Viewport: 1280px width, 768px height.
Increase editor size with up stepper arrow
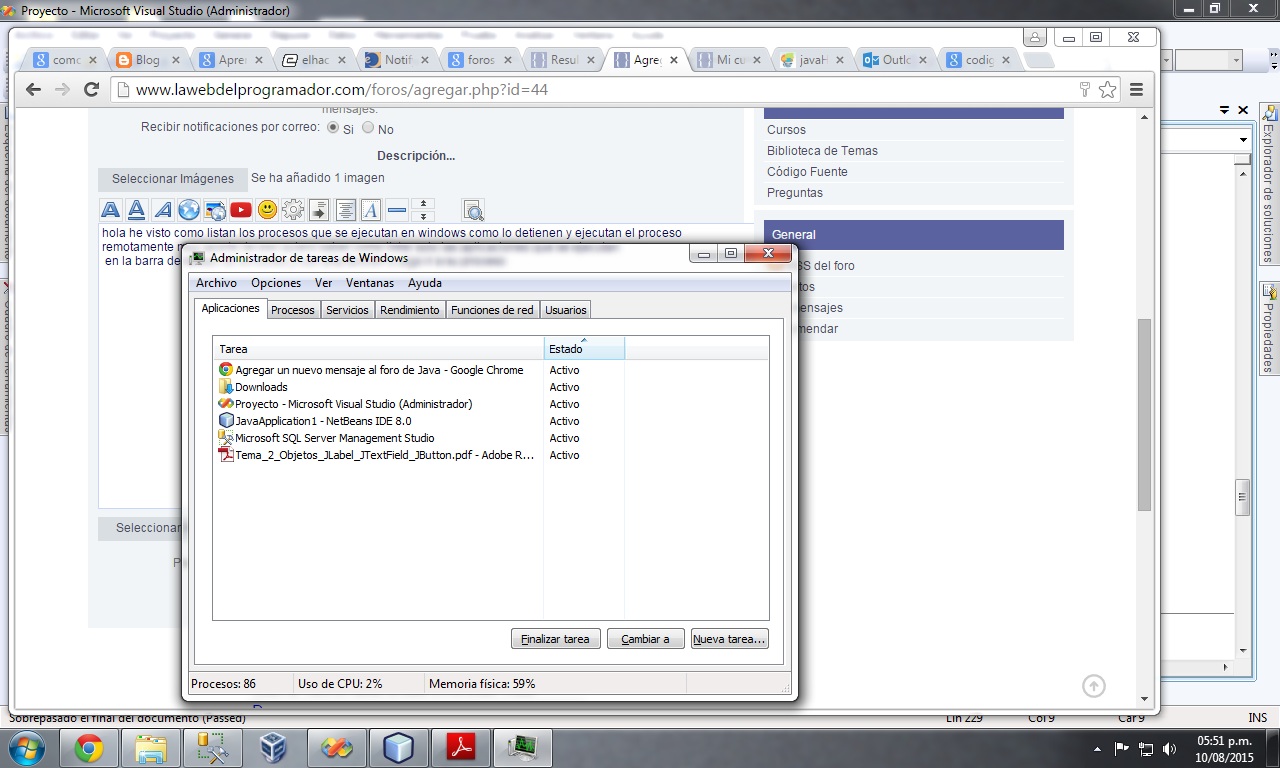[x=423, y=204]
